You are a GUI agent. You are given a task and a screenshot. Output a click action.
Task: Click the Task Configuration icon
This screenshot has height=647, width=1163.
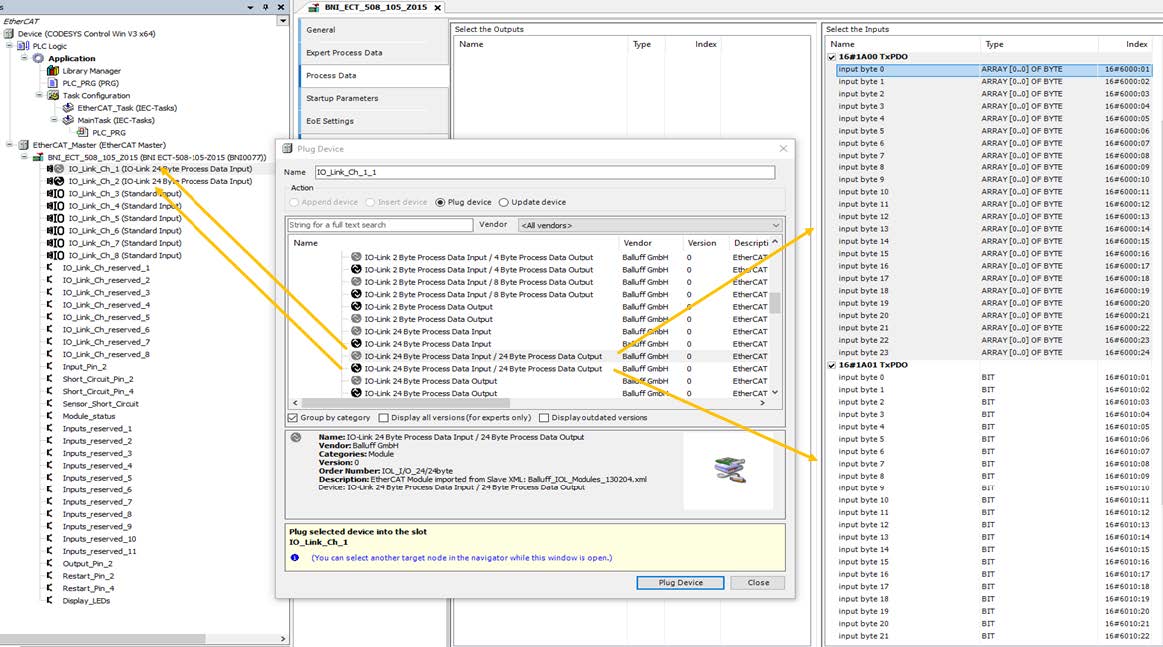pos(54,95)
